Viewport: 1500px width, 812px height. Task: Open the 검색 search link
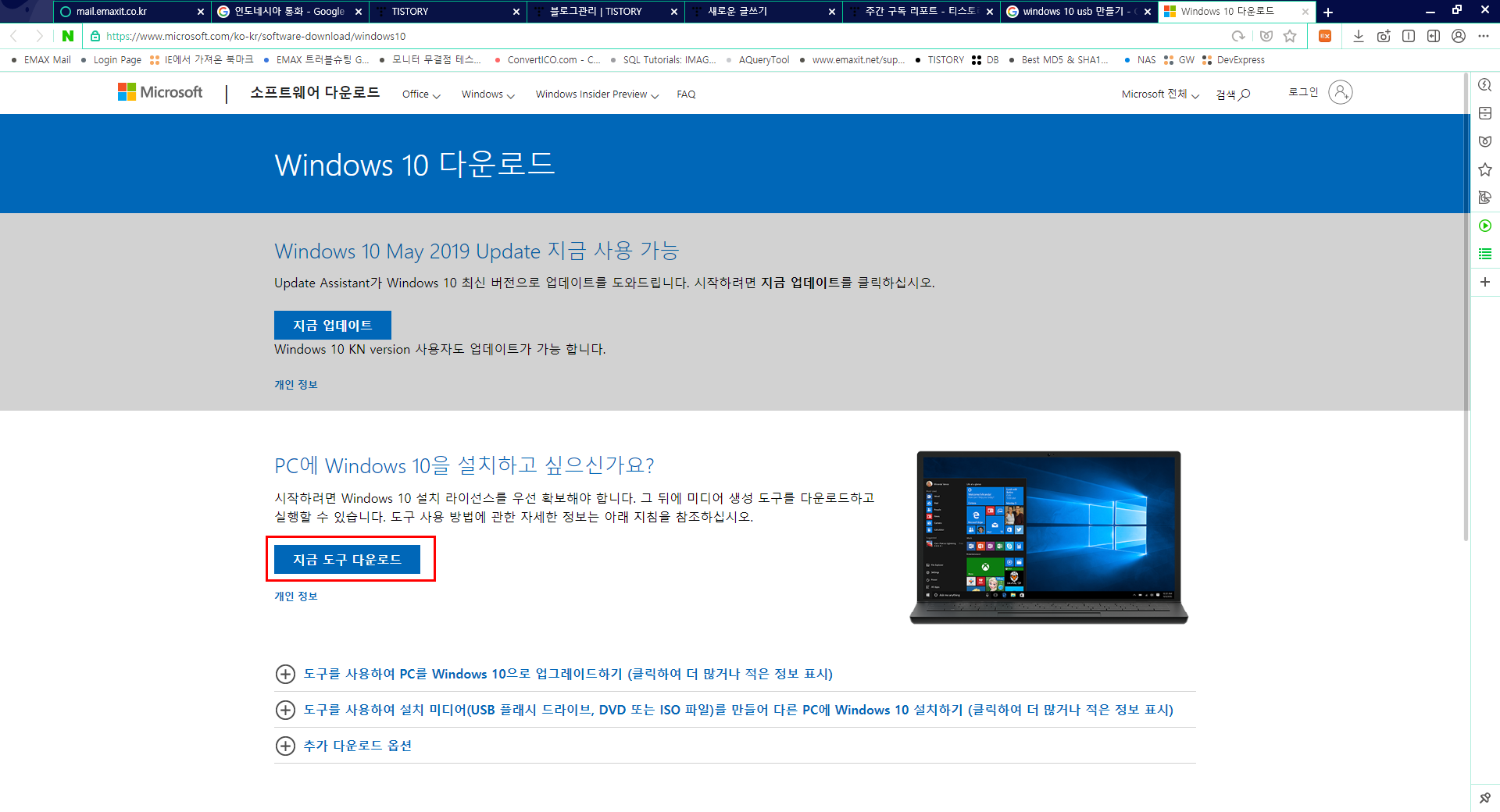pos(1233,94)
